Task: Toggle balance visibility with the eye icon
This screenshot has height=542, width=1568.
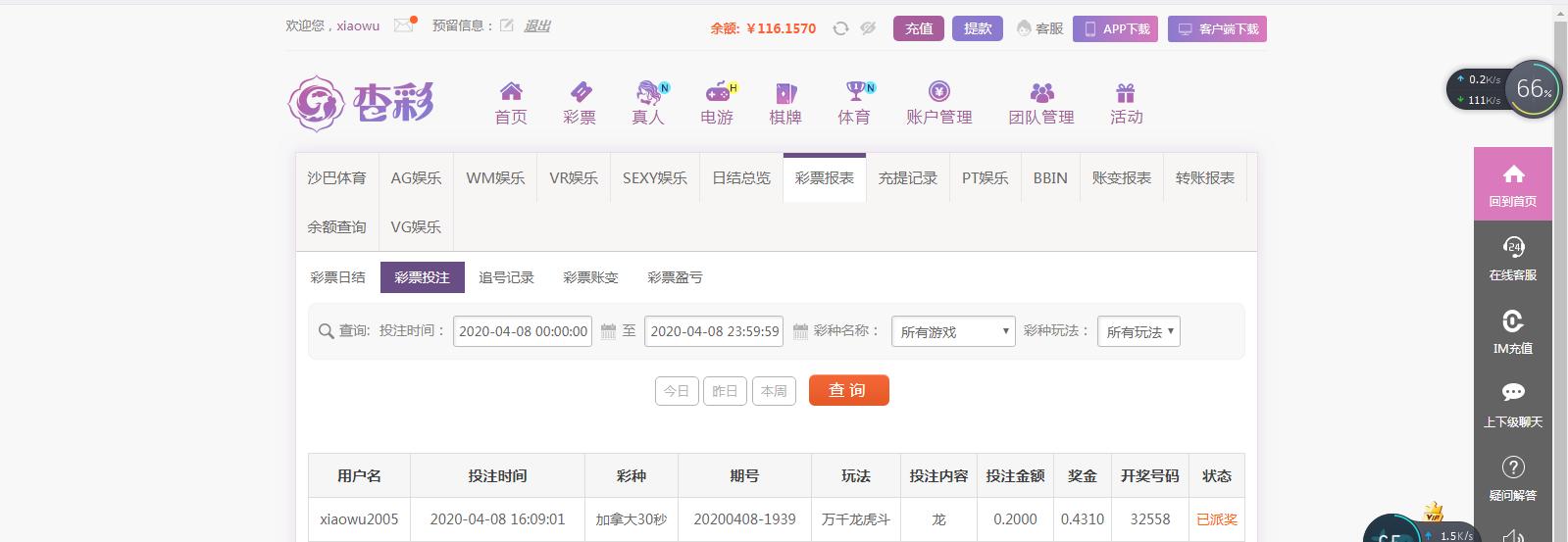Action: (868, 28)
